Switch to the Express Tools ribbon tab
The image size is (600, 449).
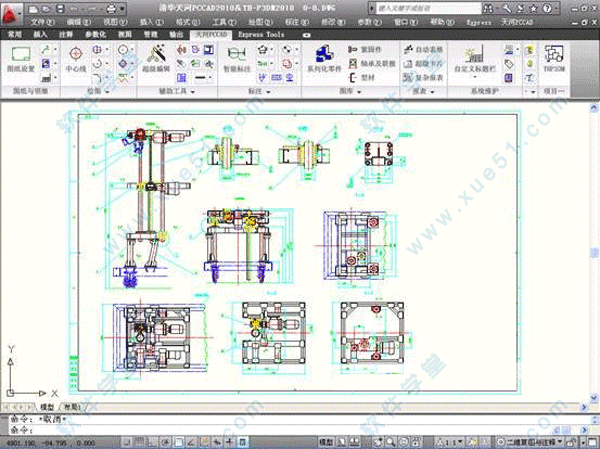tap(260, 33)
